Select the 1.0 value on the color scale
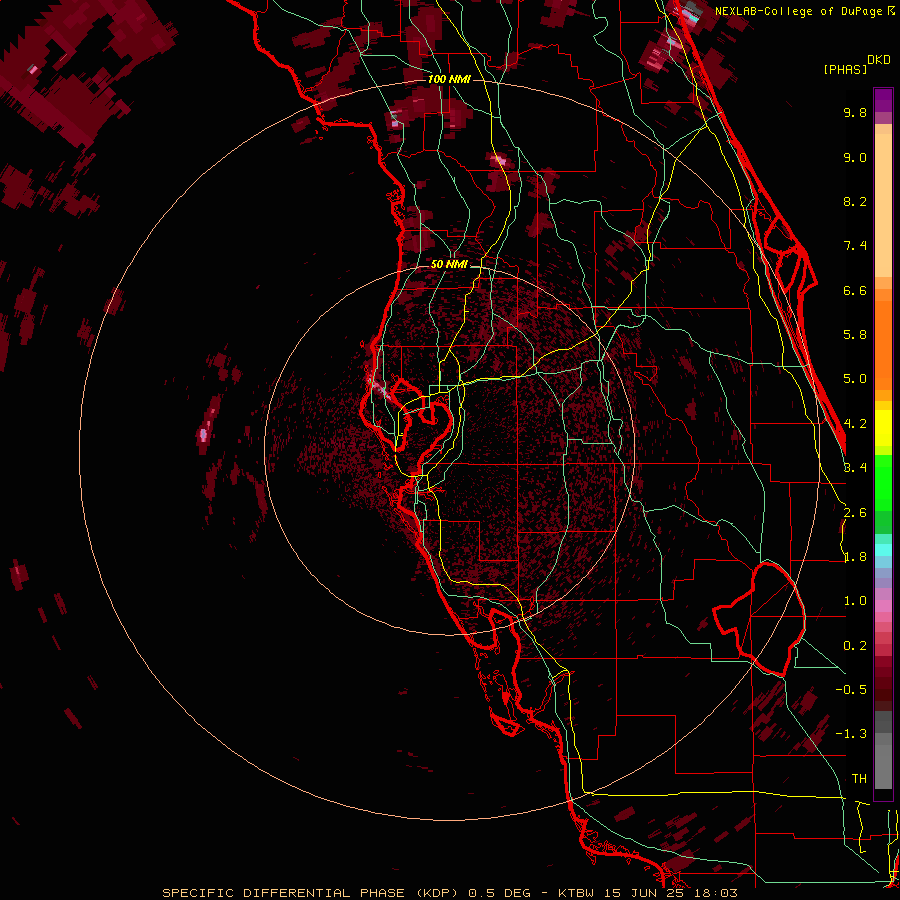This screenshot has width=900, height=900. [855, 601]
